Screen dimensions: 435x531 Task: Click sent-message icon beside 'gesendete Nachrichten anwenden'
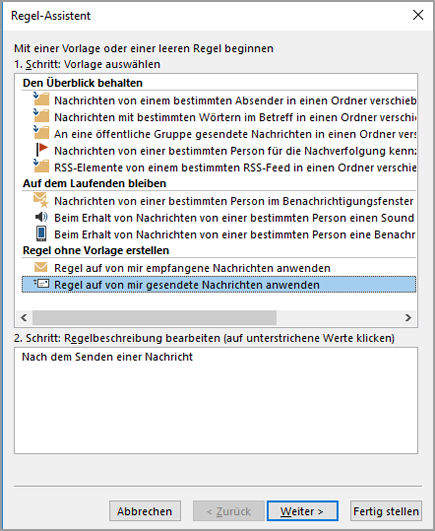pyautogui.click(x=41, y=284)
